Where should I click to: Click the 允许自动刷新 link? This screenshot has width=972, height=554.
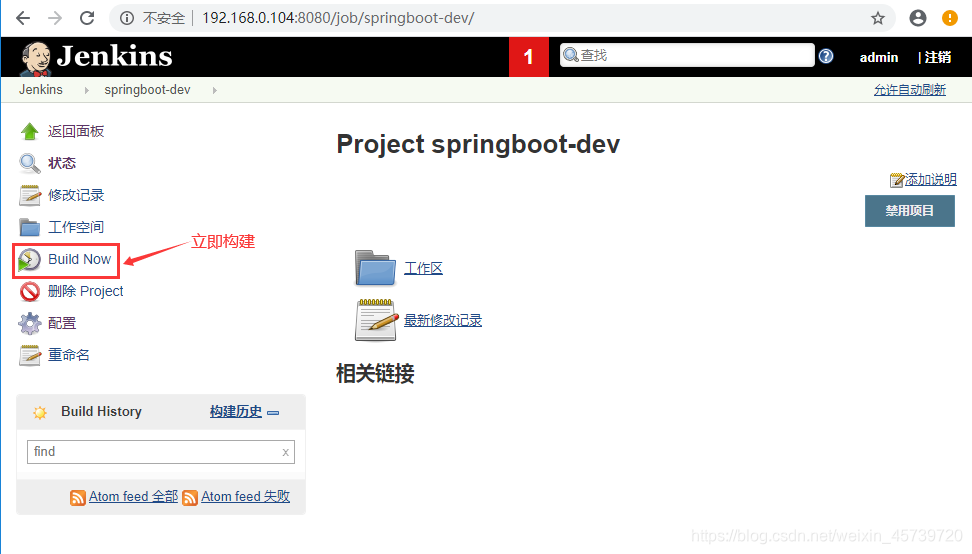pos(909,90)
